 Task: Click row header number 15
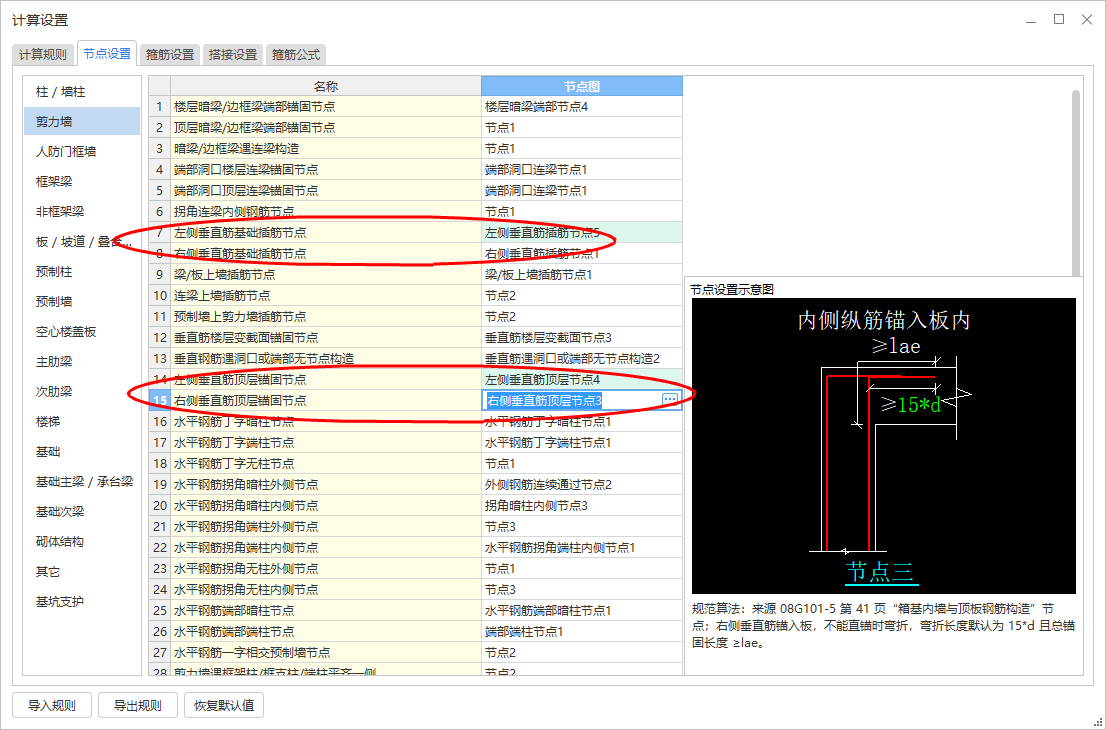[160, 401]
